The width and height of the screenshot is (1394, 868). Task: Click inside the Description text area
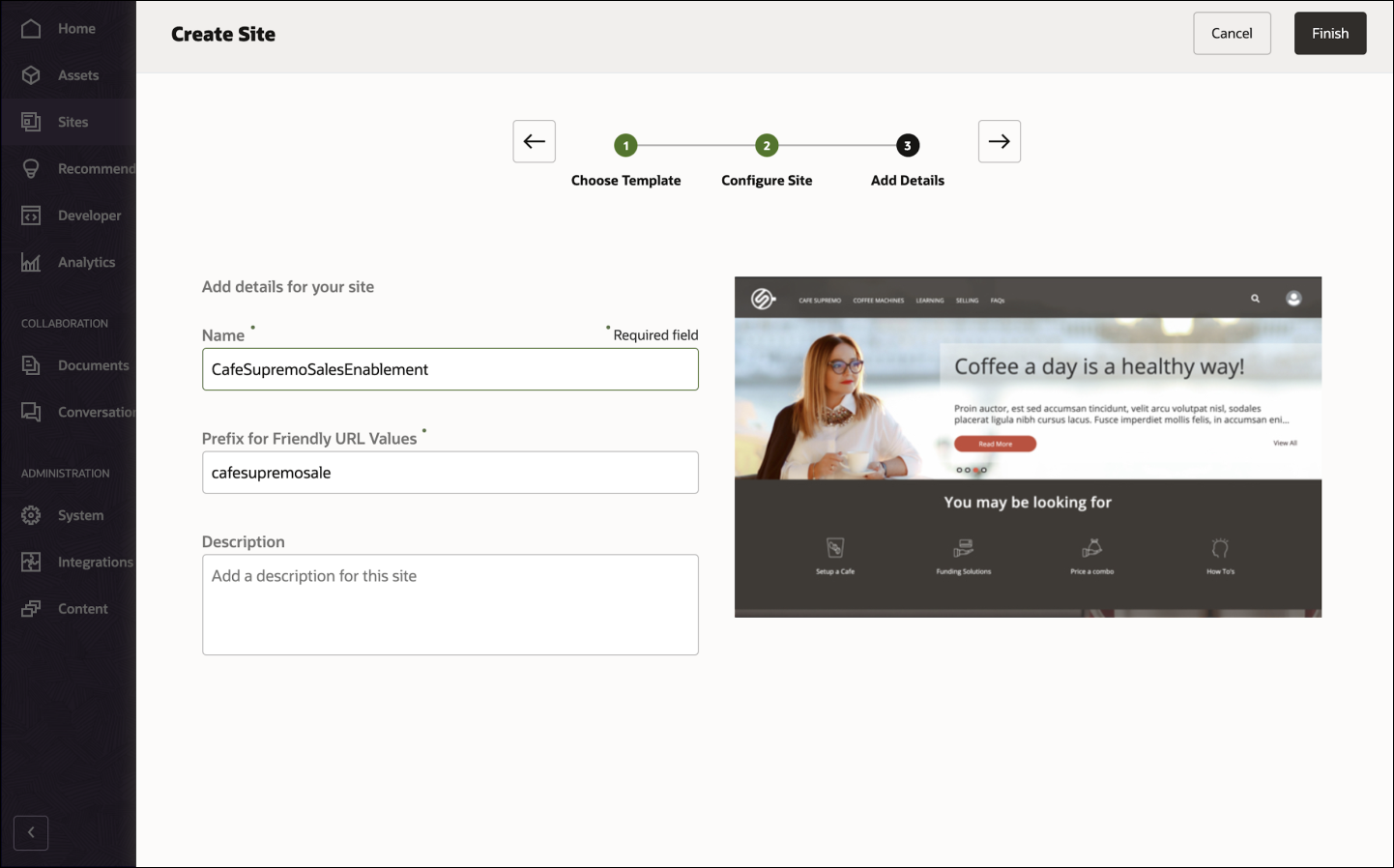[x=450, y=604]
